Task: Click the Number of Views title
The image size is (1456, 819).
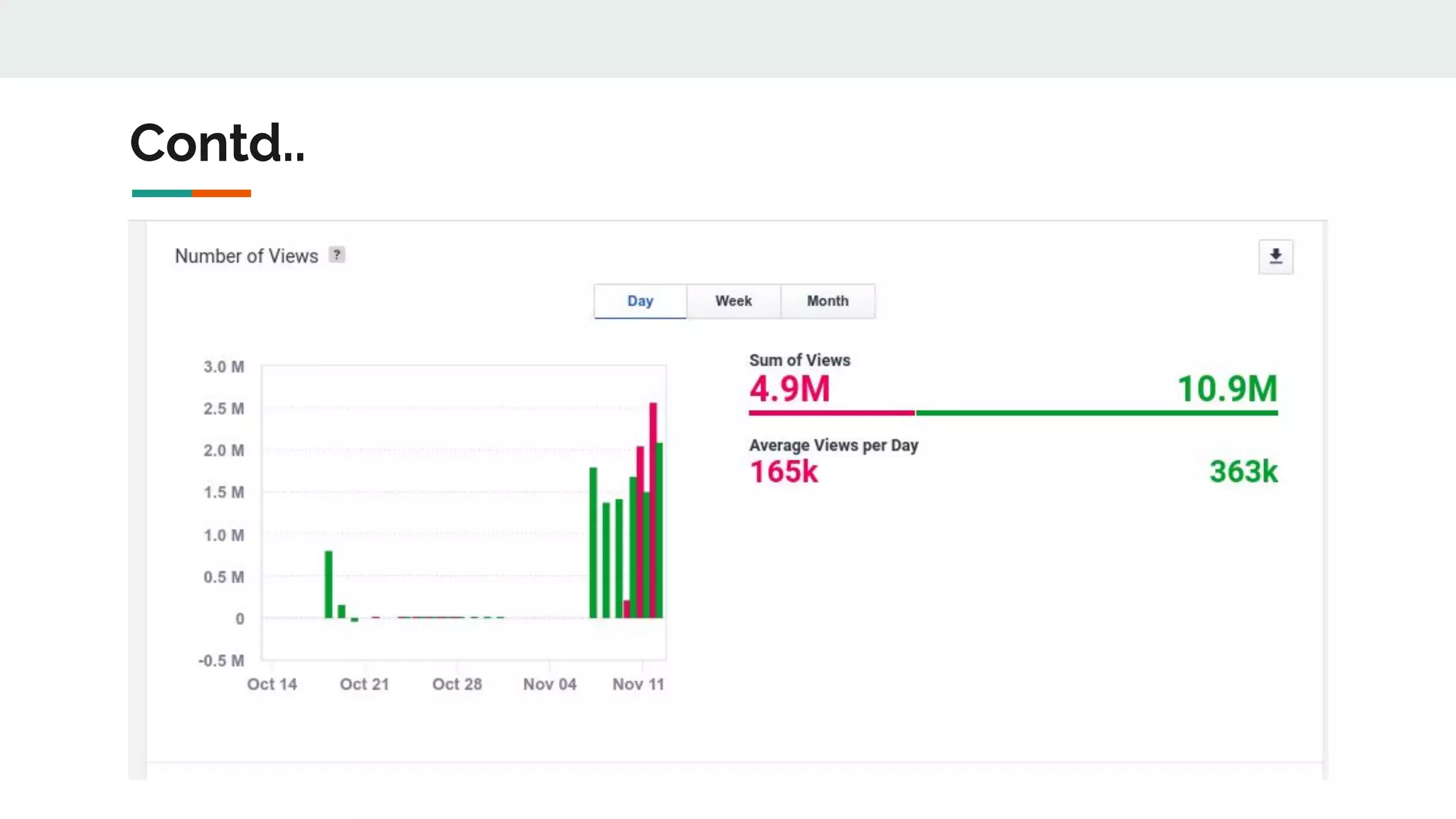Action: click(x=246, y=256)
